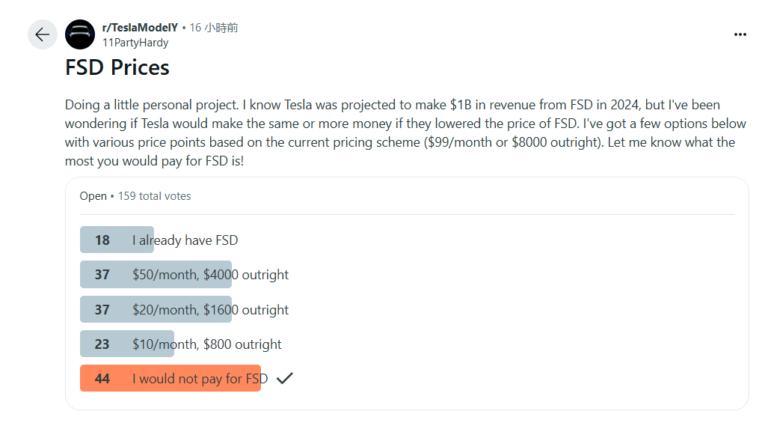This screenshot has width=768, height=426.
Task: Click the 44 vote count on orange bar
Action: [x=102, y=378]
